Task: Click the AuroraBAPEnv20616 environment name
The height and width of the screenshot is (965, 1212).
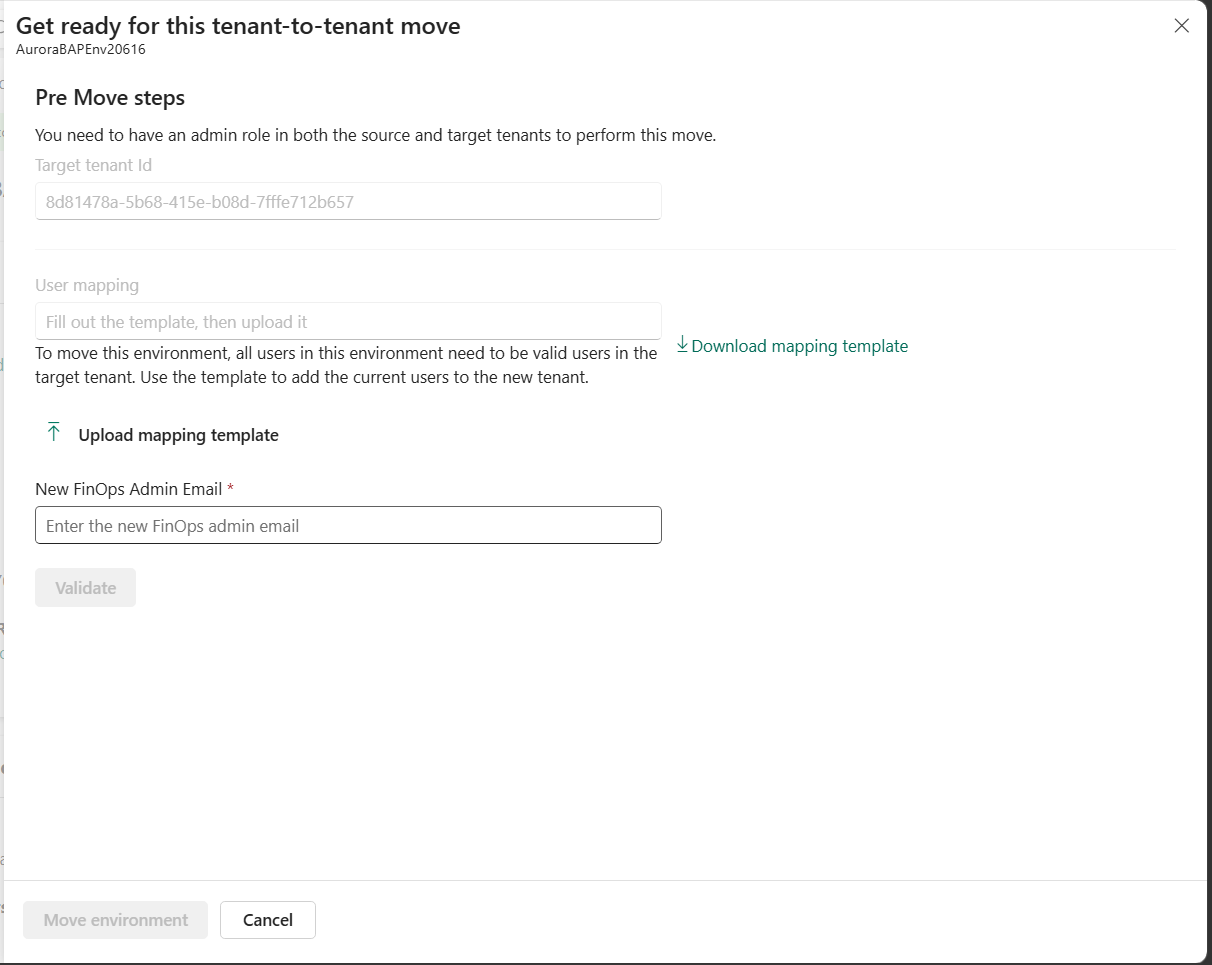Action: 81,48
